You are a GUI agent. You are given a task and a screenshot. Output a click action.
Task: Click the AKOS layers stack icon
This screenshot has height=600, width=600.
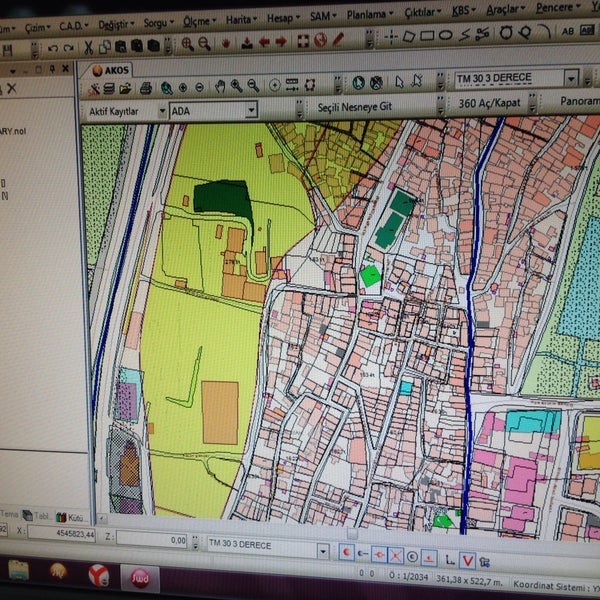pyautogui.click(x=109, y=89)
